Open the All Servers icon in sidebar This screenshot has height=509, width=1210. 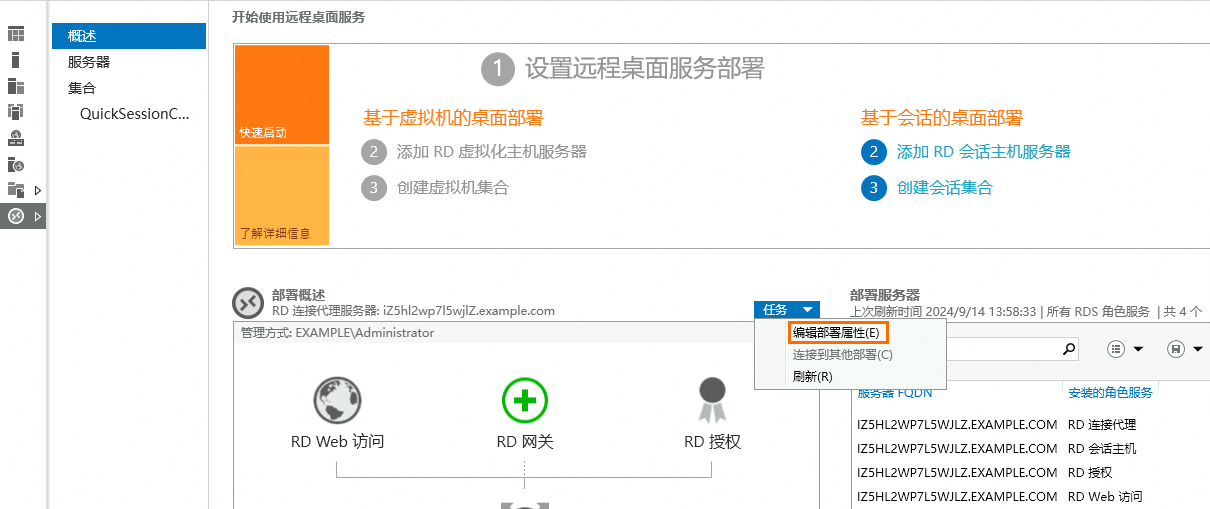(x=16, y=86)
